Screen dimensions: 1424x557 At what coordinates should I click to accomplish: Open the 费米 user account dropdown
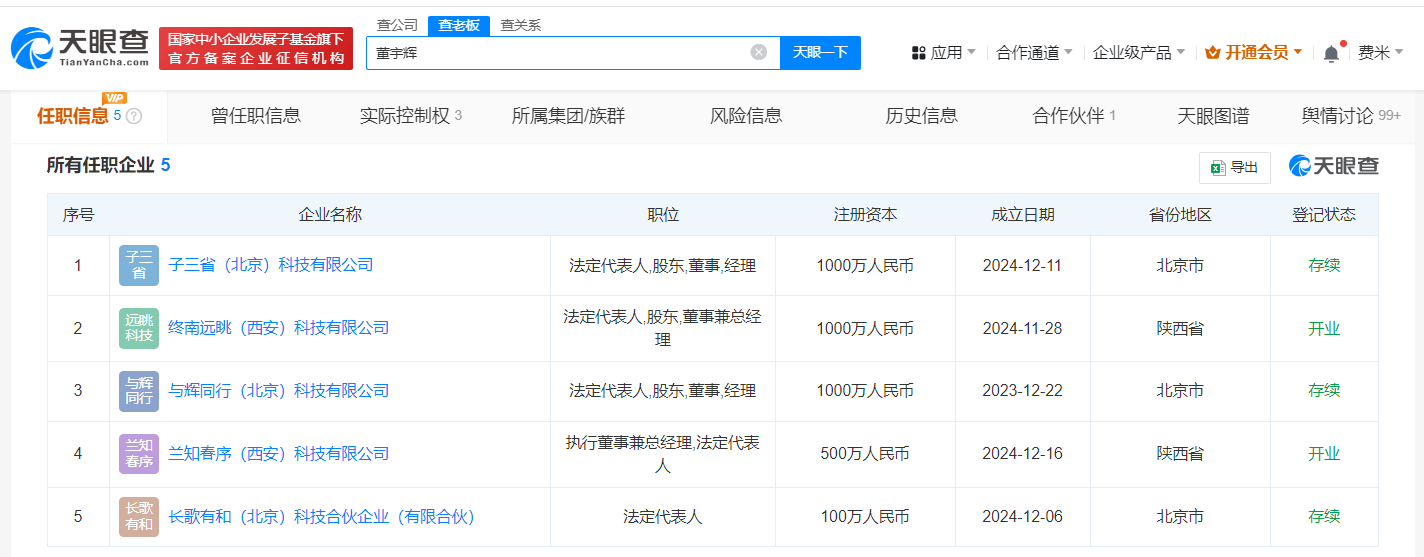point(1381,53)
